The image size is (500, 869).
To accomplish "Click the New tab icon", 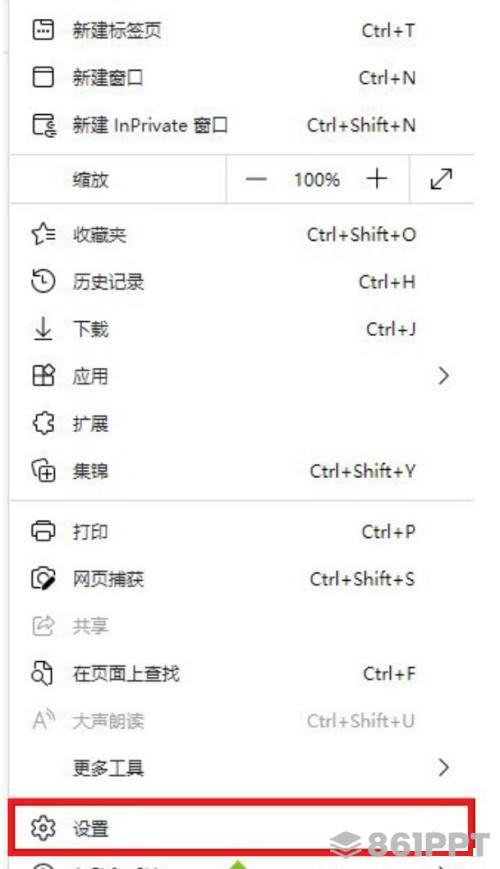I will click(43, 30).
